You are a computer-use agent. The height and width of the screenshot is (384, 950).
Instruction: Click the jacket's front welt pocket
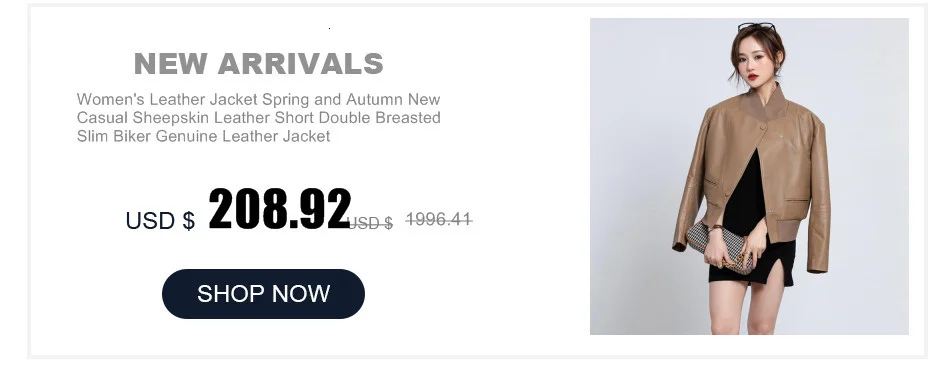tap(797, 200)
